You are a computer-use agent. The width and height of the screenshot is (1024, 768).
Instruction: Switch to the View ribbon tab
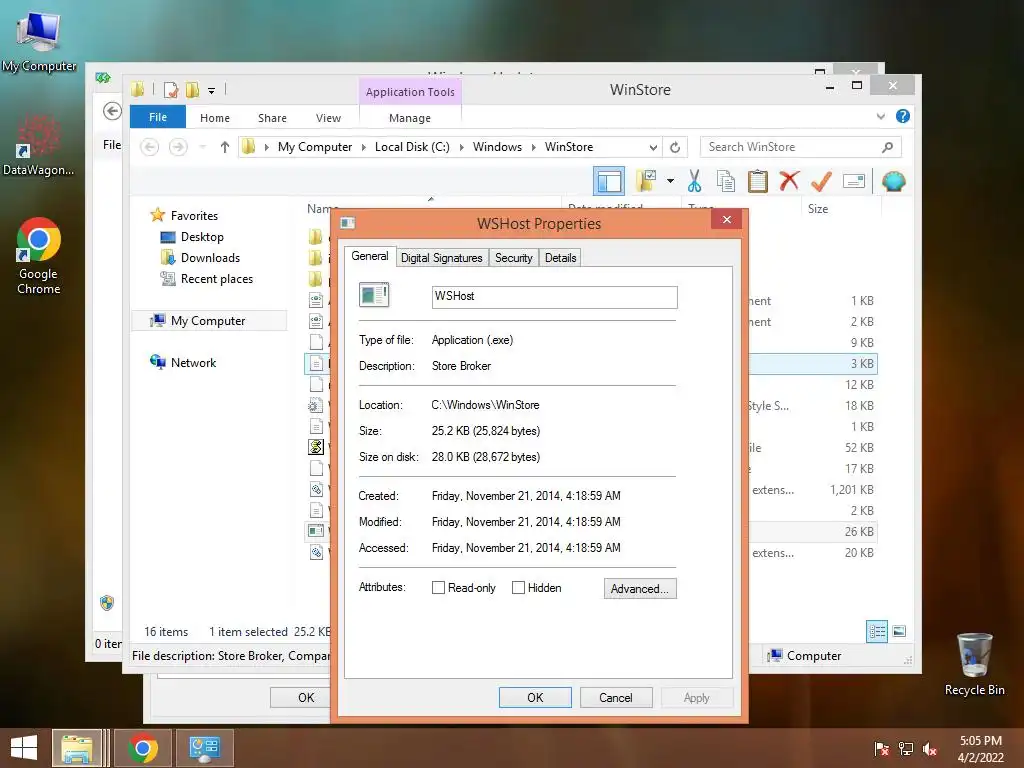click(328, 118)
